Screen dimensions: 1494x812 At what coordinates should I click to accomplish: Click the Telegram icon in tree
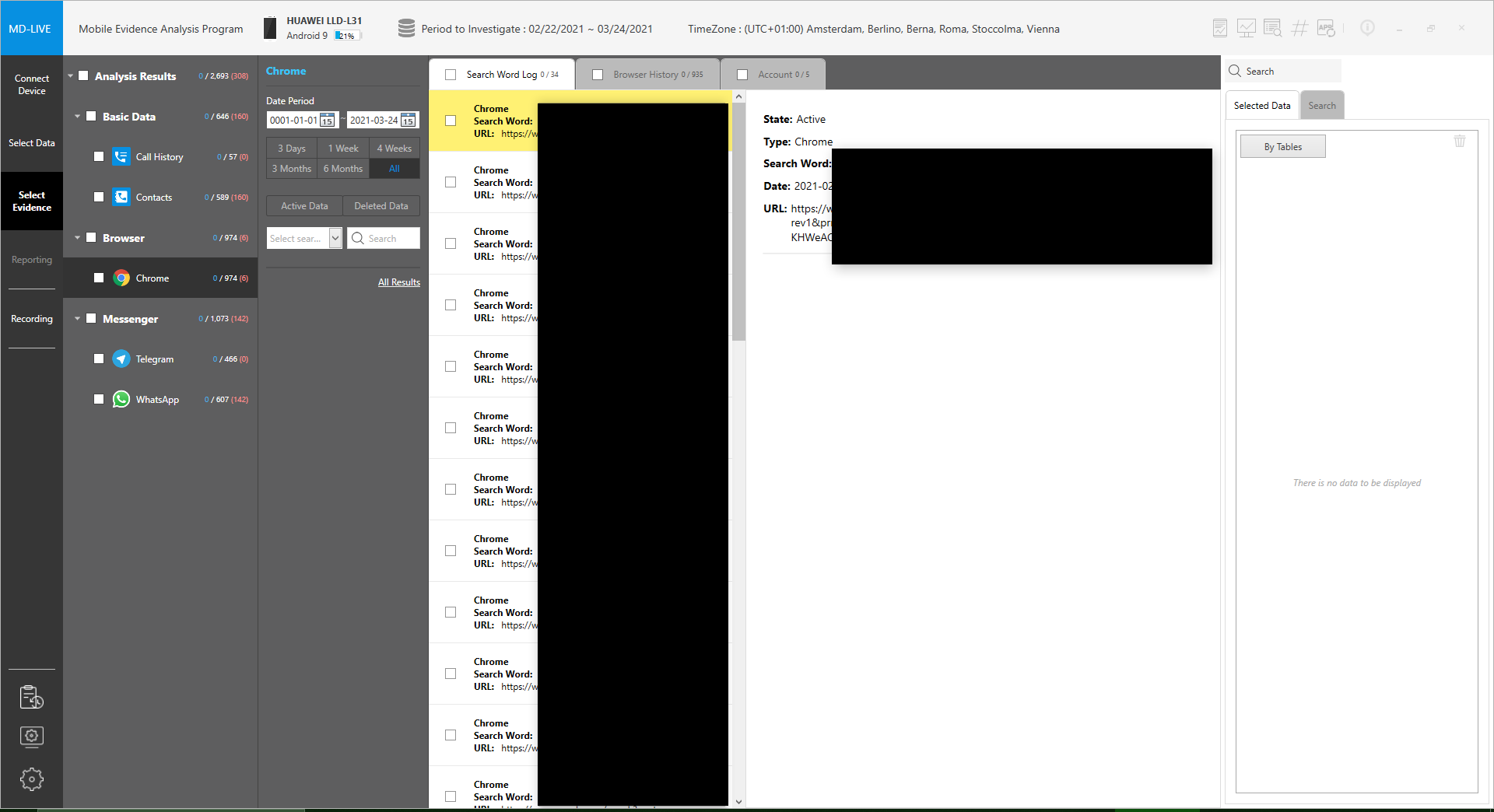click(x=121, y=359)
